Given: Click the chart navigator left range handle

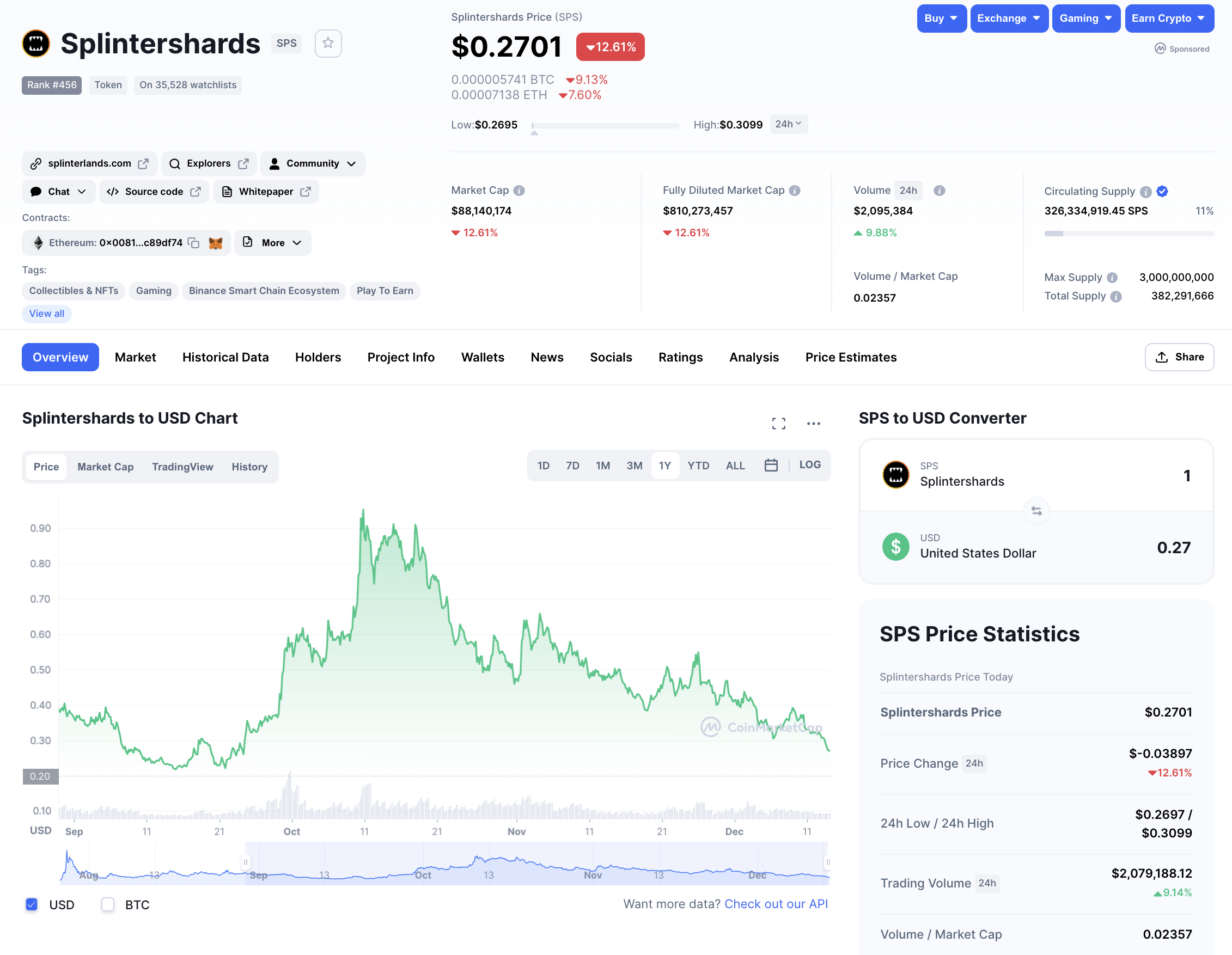Looking at the screenshot, I should point(246,862).
